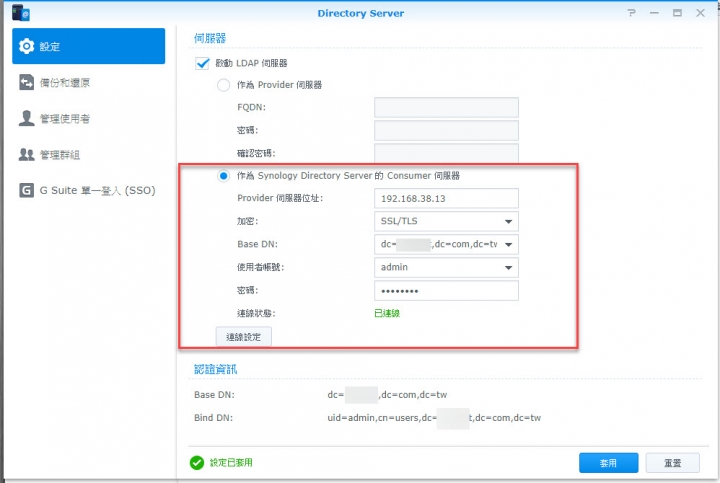720x483 pixels.
Task: Click the settings gear icon in sidebar
Action: [x=26, y=46]
